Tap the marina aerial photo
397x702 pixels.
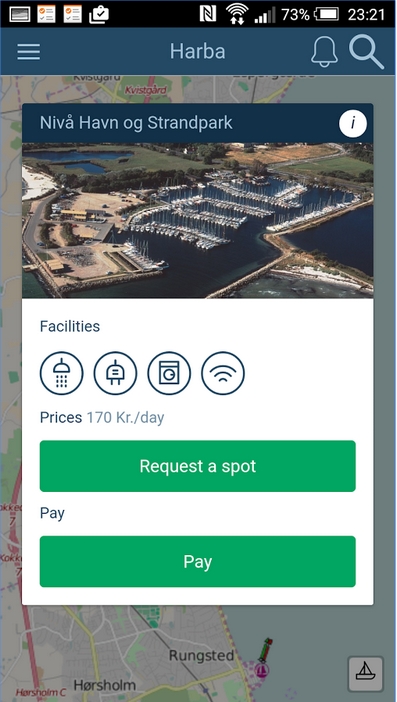pos(198,220)
